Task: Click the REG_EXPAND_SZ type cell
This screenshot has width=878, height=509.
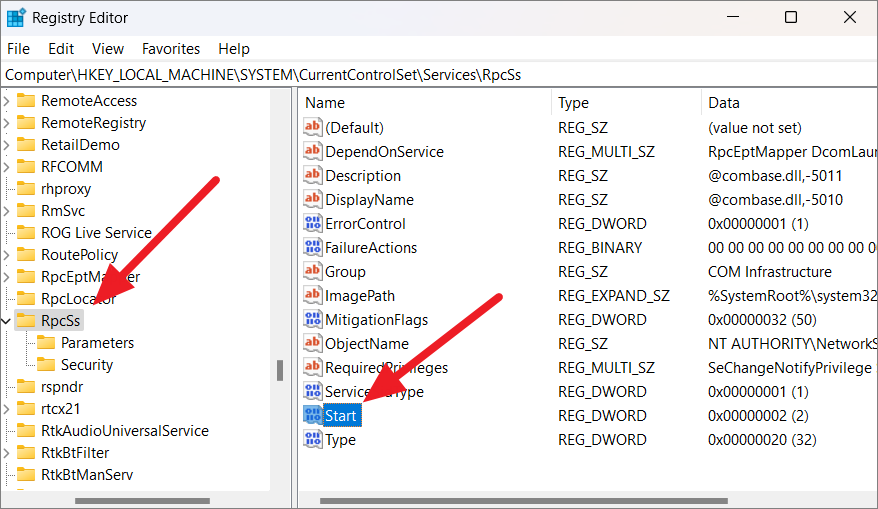Action: pyautogui.click(x=614, y=296)
